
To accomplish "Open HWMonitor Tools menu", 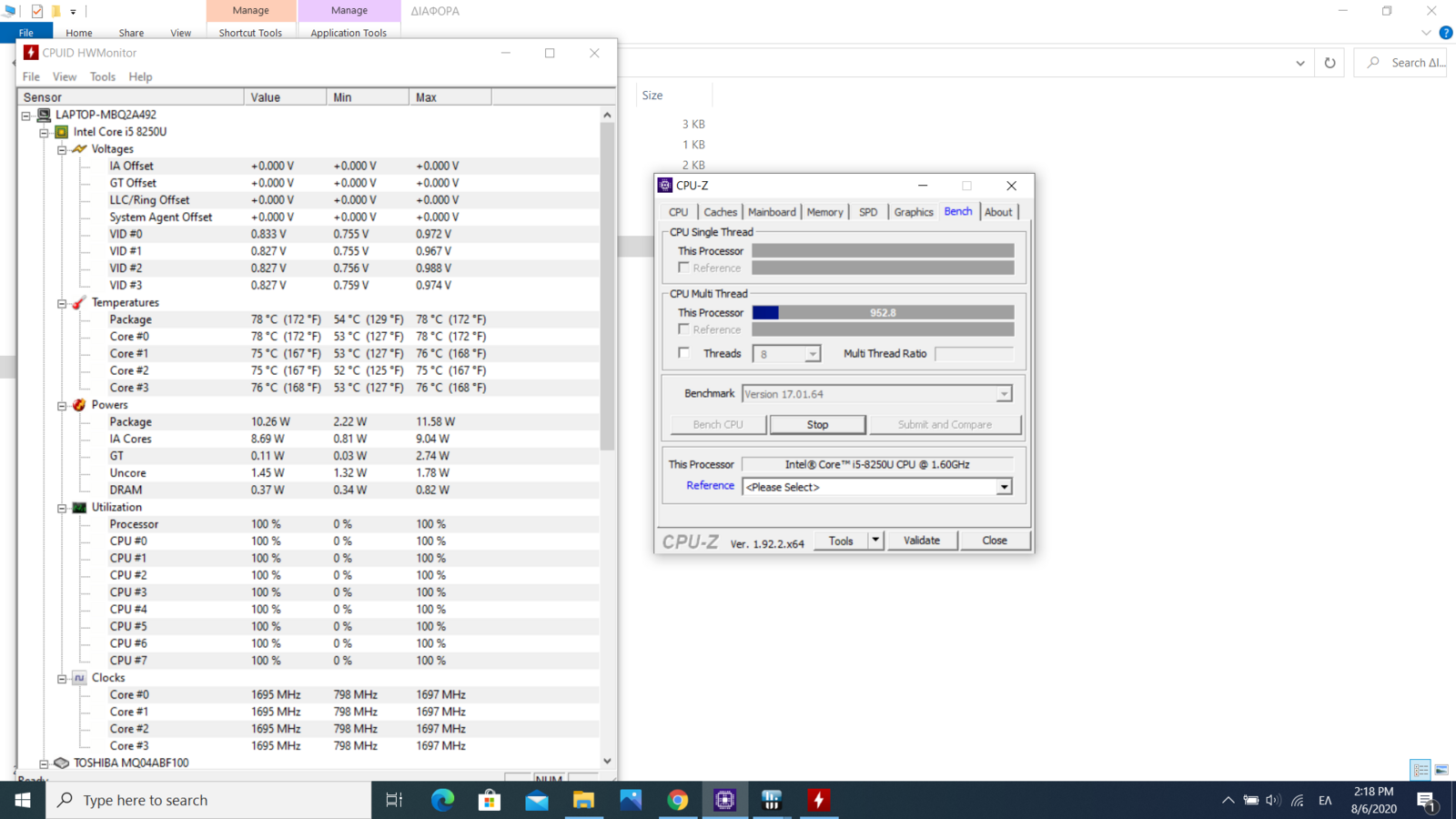I will click(103, 76).
